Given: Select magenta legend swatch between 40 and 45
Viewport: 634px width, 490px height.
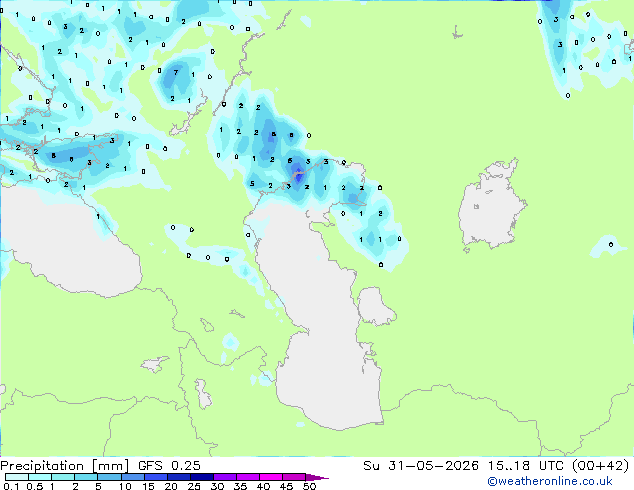Looking at the screenshot, I should click(x=271, y=477).
